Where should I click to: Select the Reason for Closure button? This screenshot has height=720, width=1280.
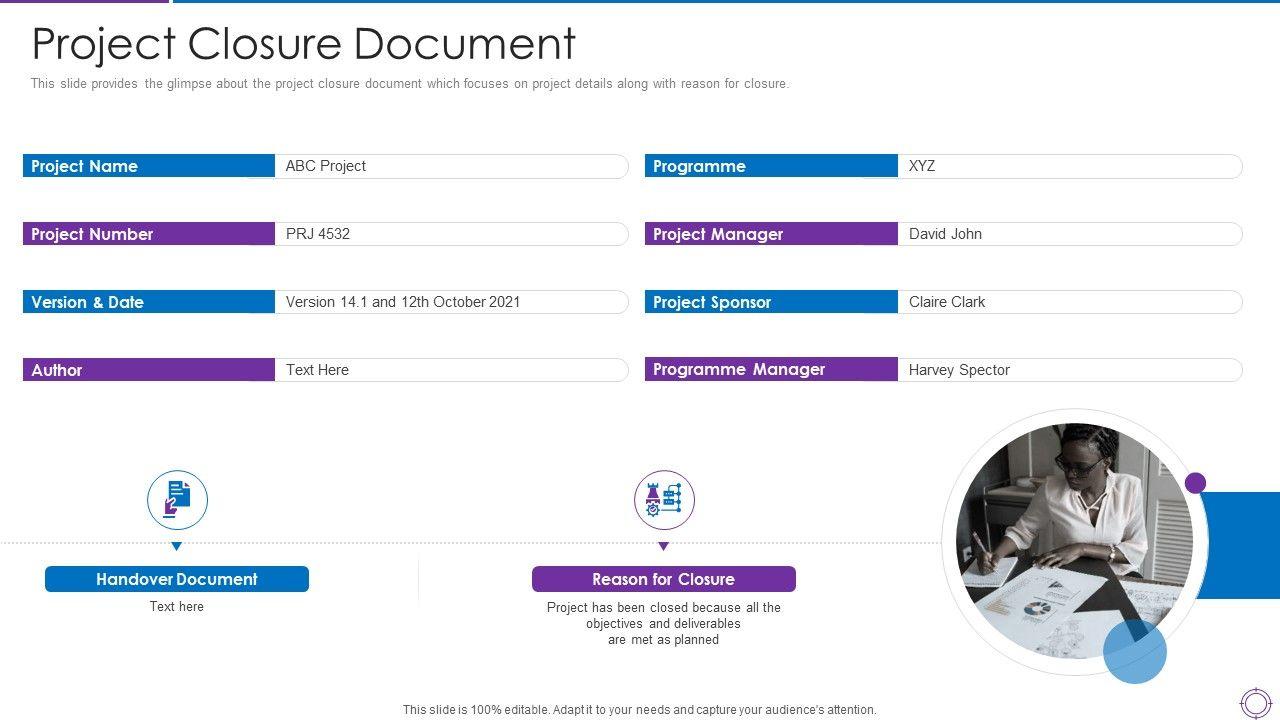(x=664, y=579)
